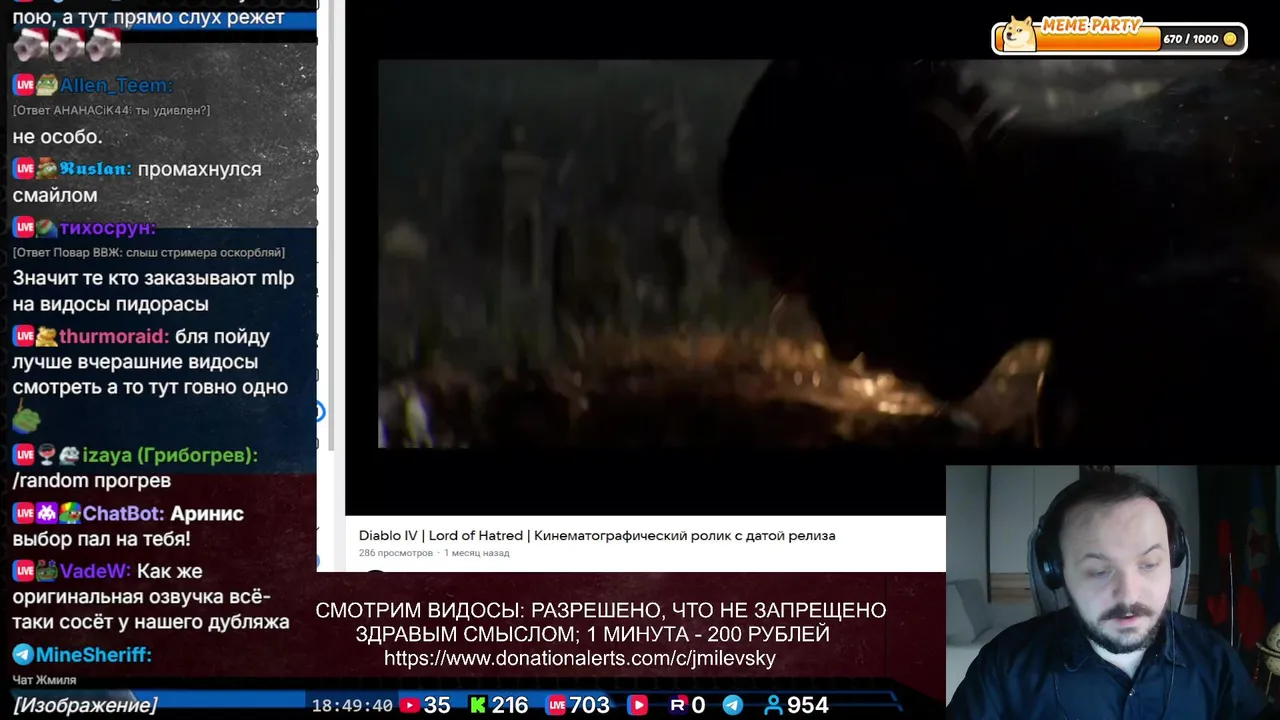Image resolution: width=1280 pixels, height=720 pixels.
Task: Click the reply line 'Ответ АНАНАСіК44: ты удивлен?'
Action: pyautogui.click(x=111, y=110)
